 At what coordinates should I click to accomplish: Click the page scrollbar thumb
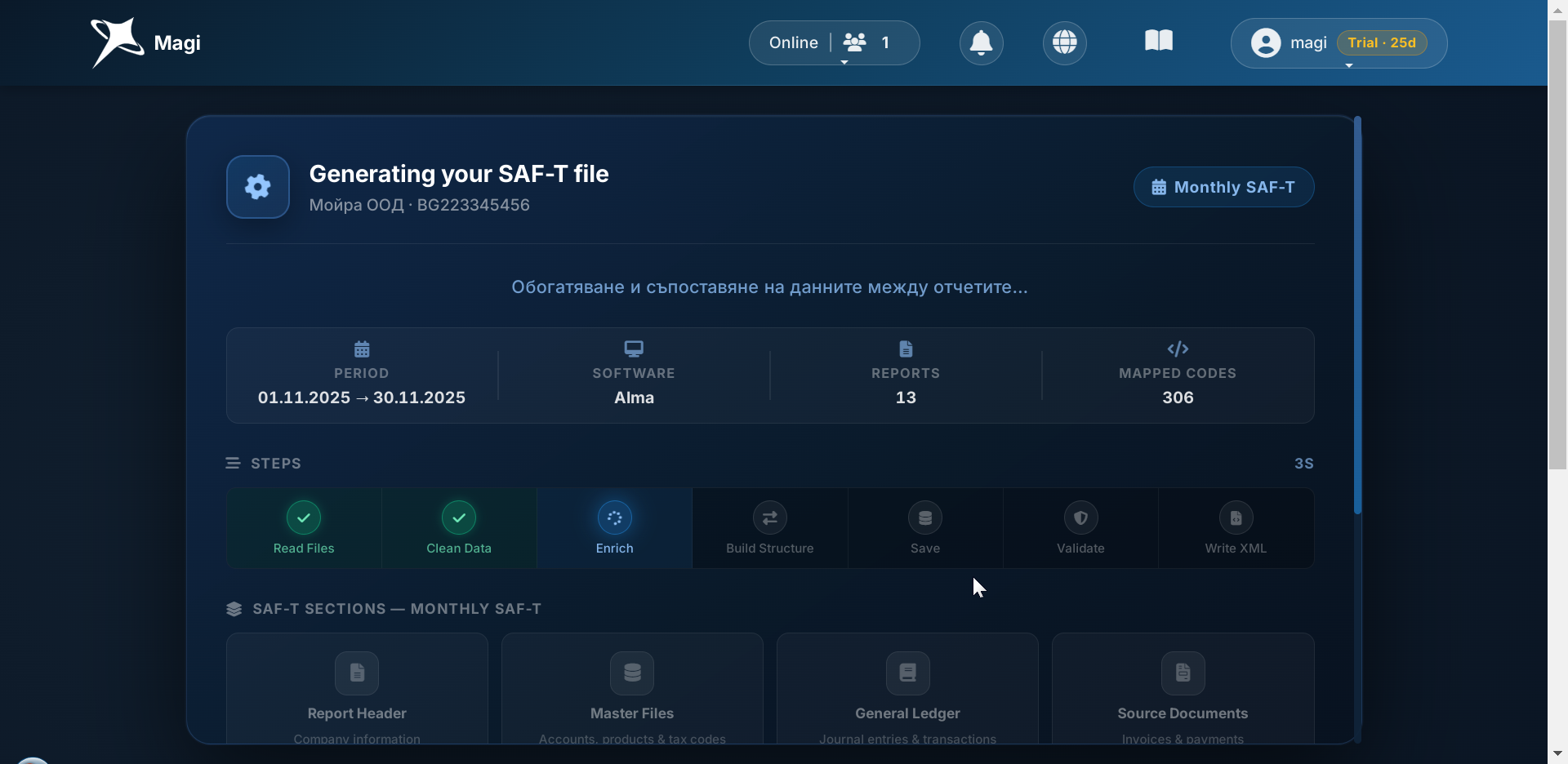(1558, 245)
